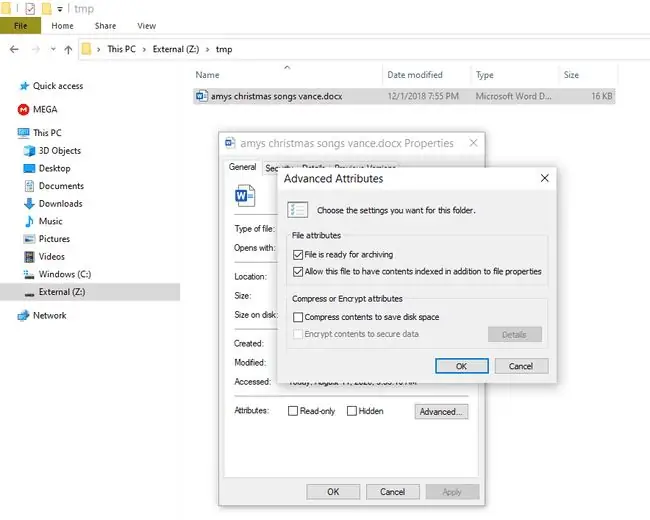Click the Word file icon in file list

pos(202,96)
